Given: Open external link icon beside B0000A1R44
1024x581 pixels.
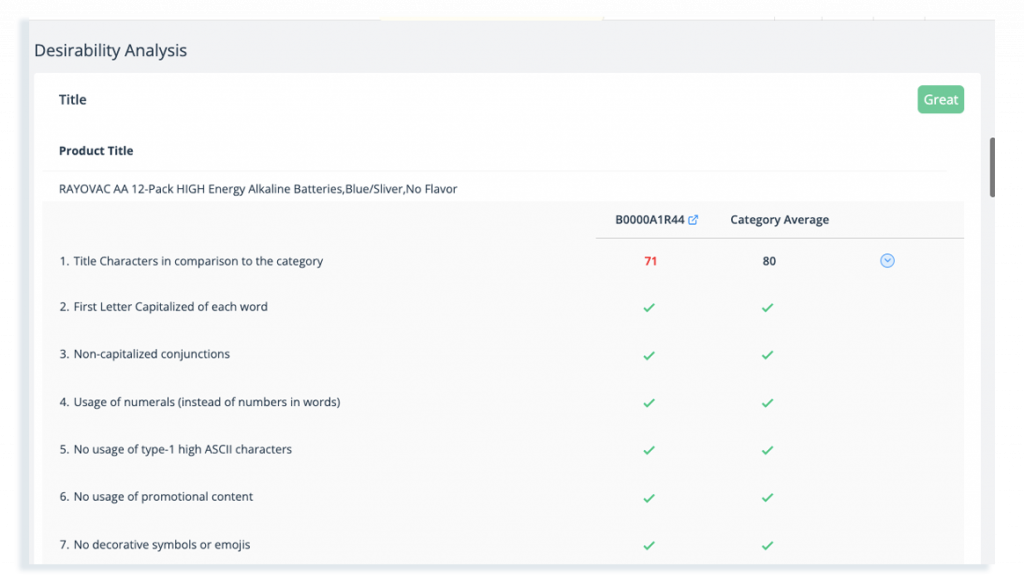Looking at the screenshot, I should pos(693,220).
